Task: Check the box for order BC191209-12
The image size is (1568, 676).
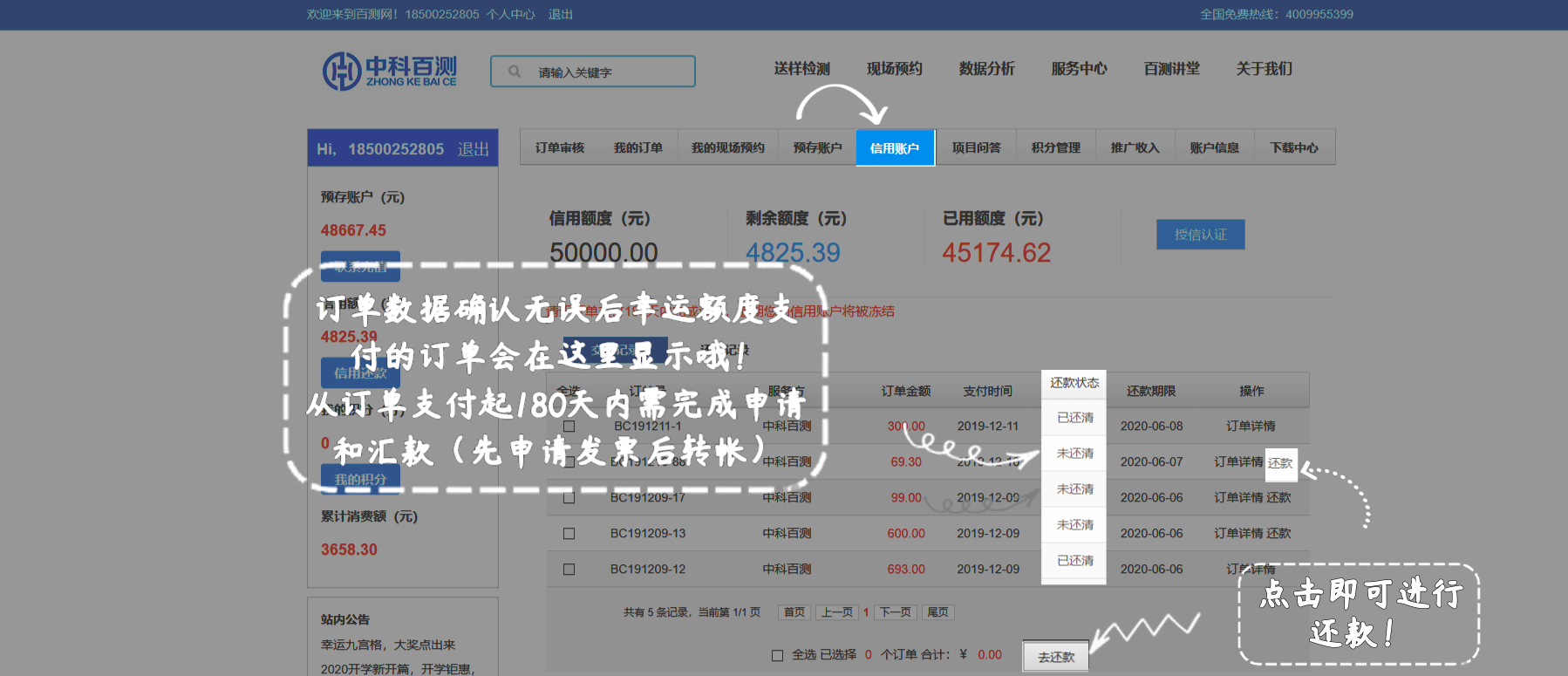Action: tap(569, 570)
